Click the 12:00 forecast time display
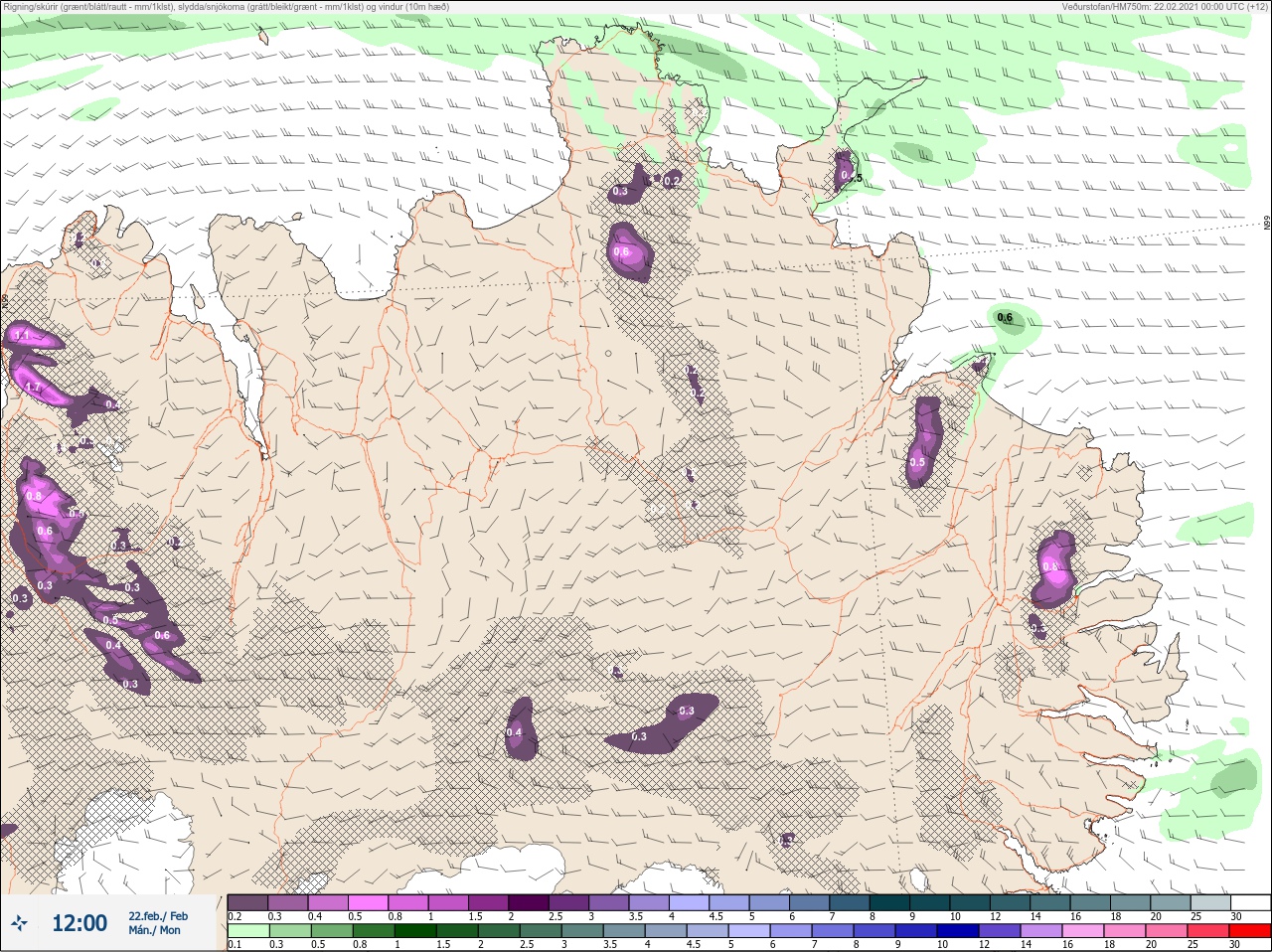Image resolution: width=1272 pixels, height=952 pixels. 79,923
